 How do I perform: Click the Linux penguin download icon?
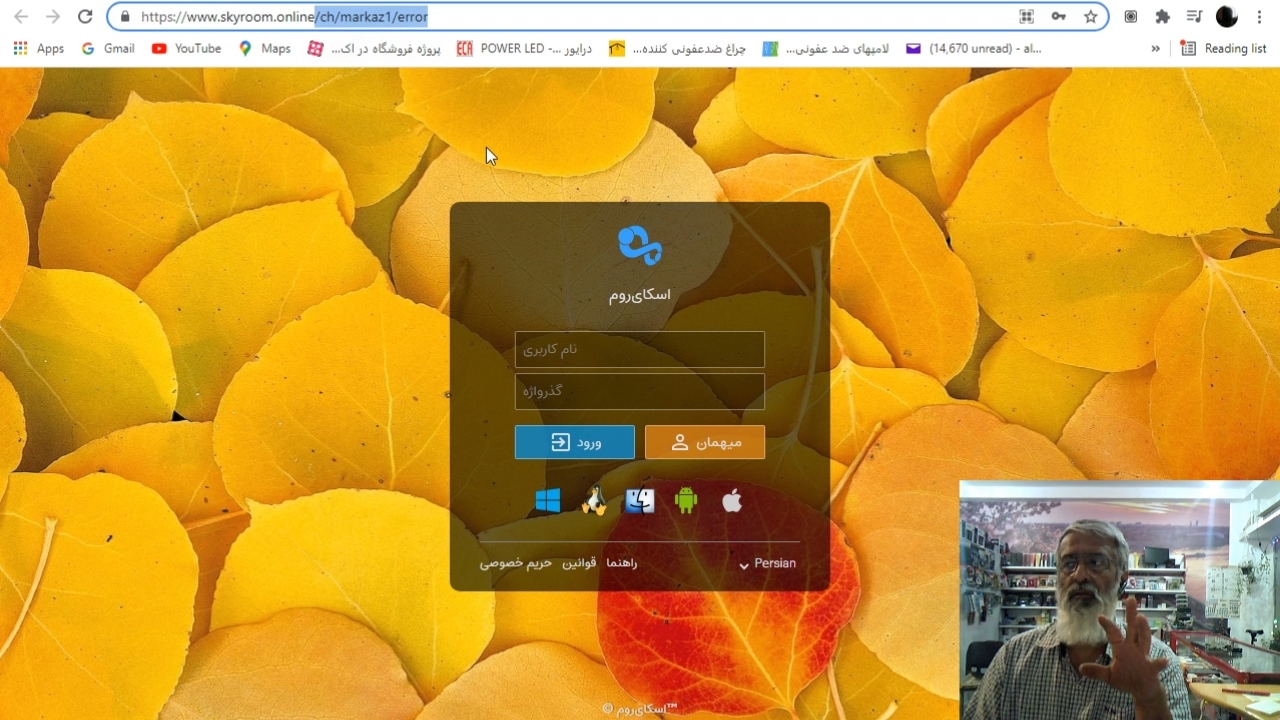[x=594, y=501]
